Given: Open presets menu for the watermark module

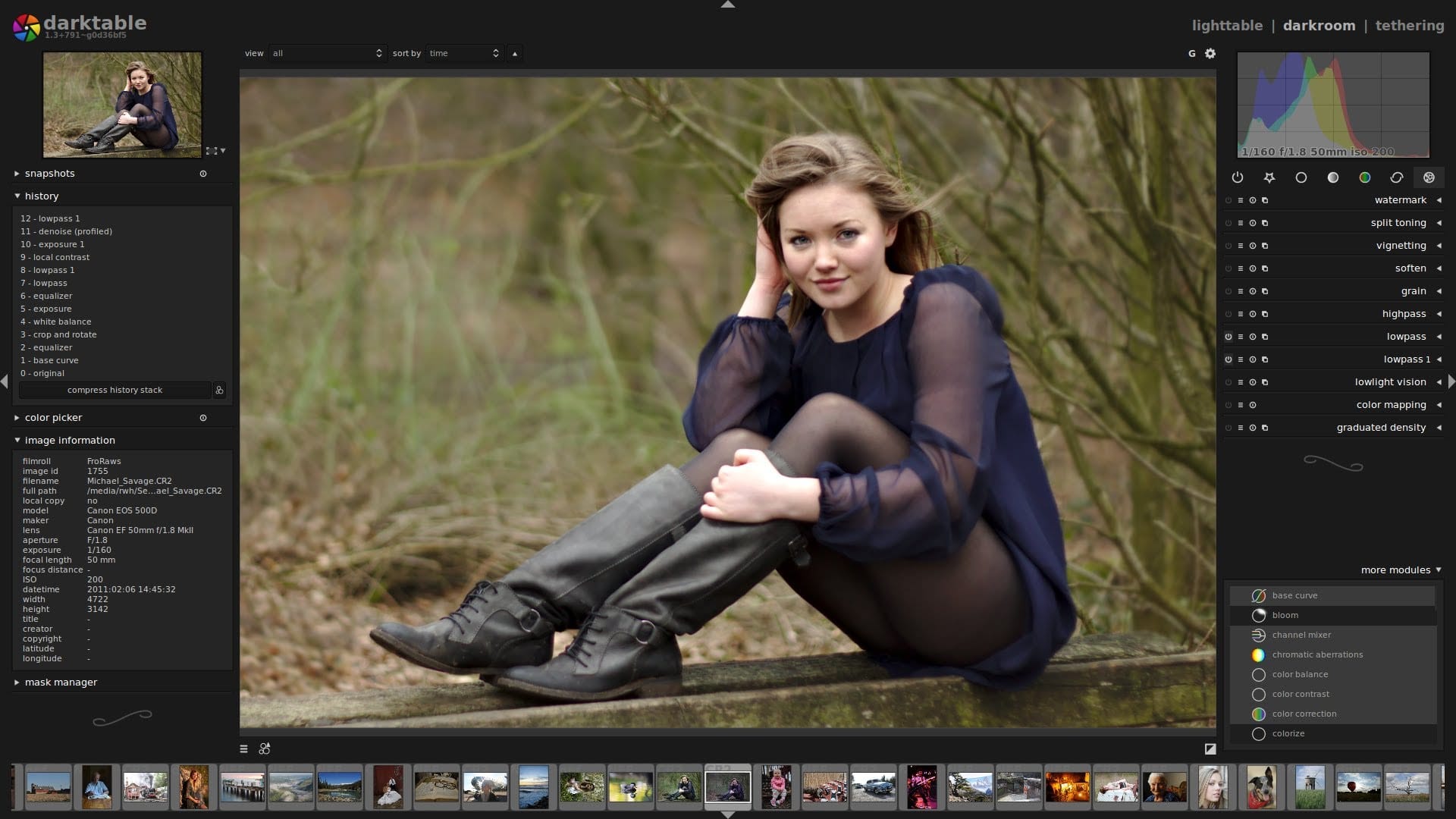Looking at the screenshot, I should coord(1241,200).
